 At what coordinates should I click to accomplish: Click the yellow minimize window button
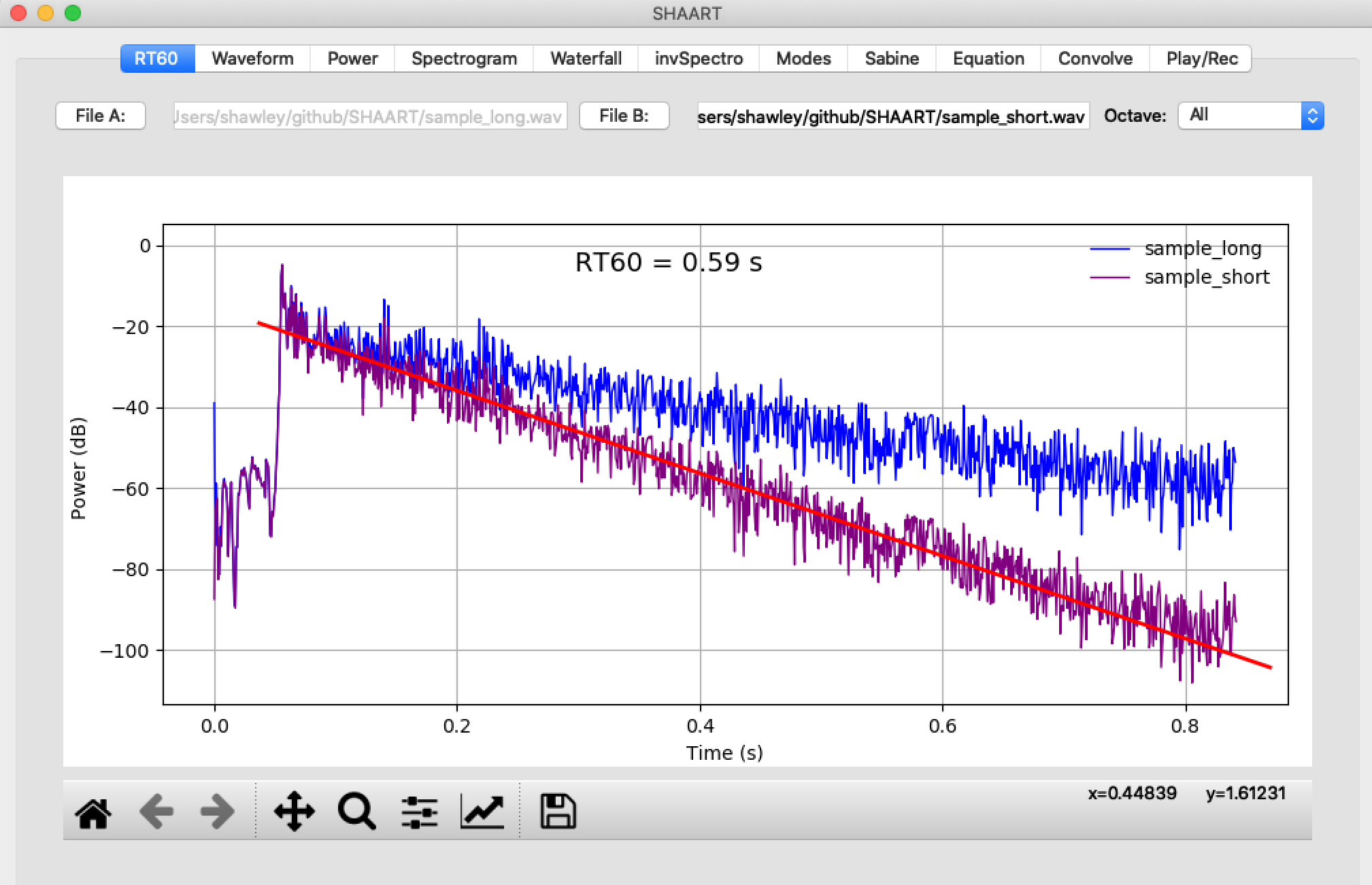(46, 13)
